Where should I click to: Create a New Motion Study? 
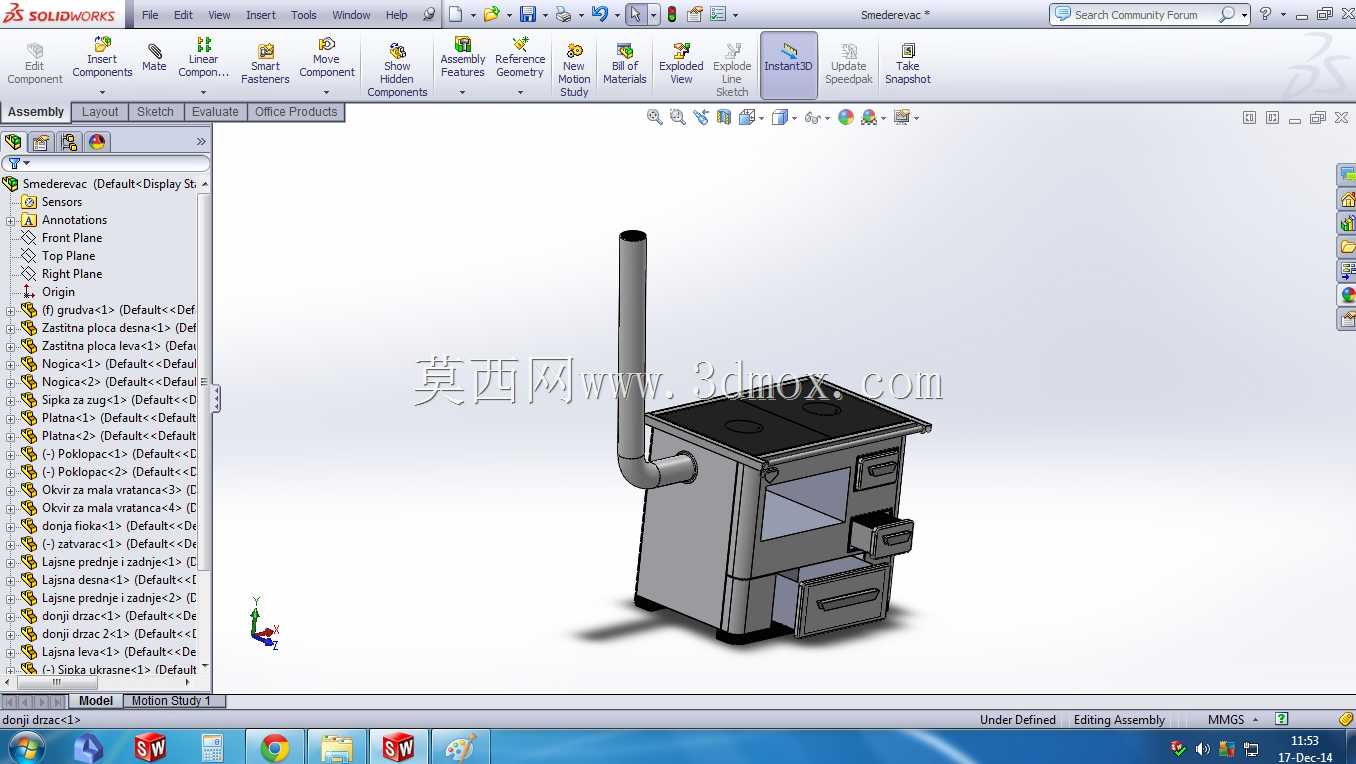[574, 70]
